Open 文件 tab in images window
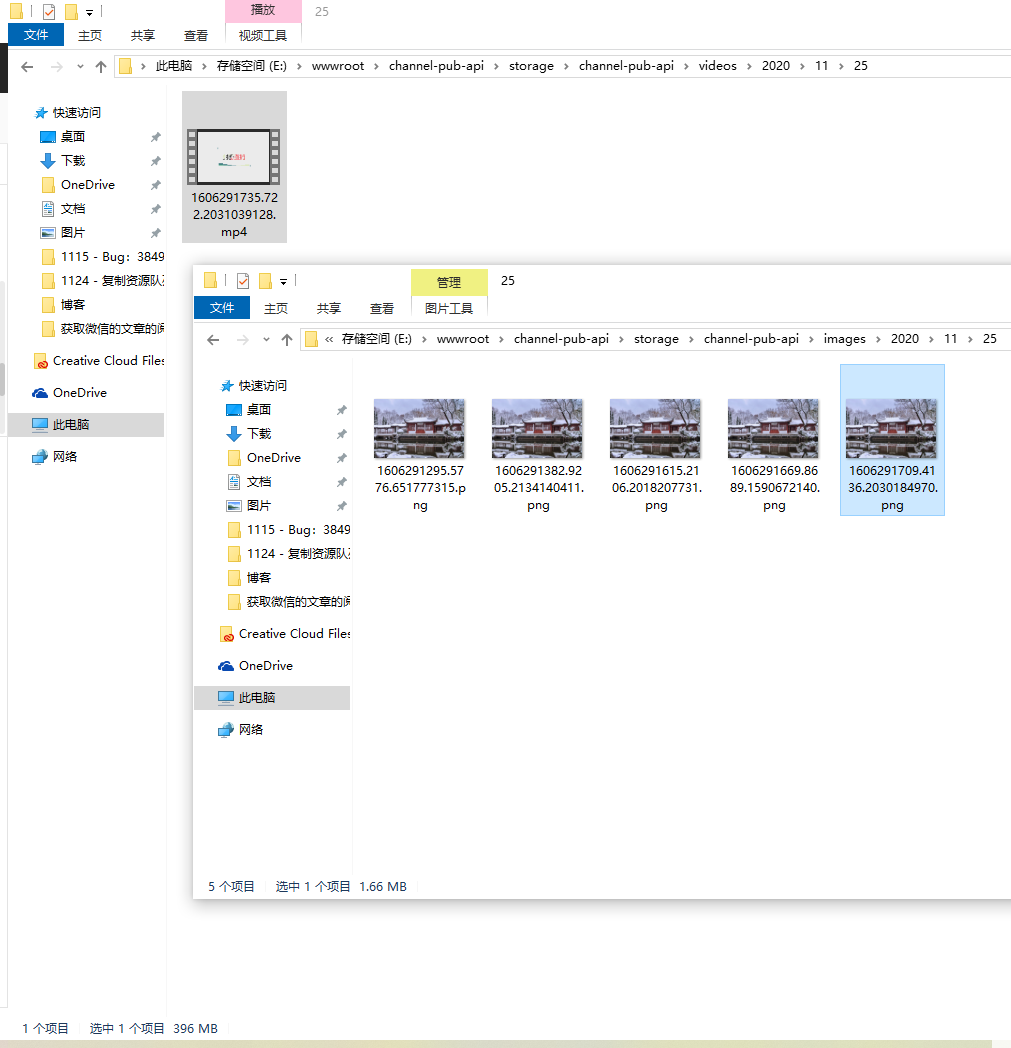 point(222,307)
